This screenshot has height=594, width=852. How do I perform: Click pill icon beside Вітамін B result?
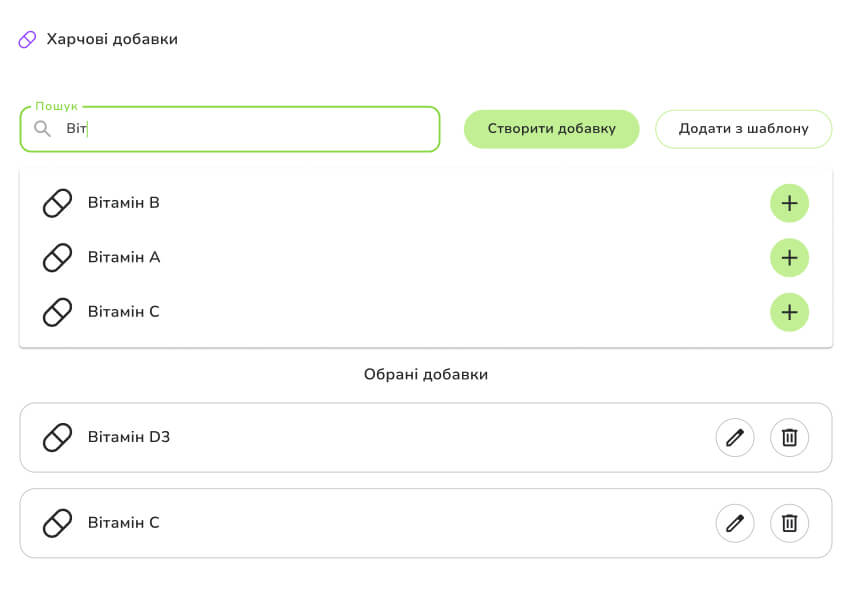coord(58,203)
